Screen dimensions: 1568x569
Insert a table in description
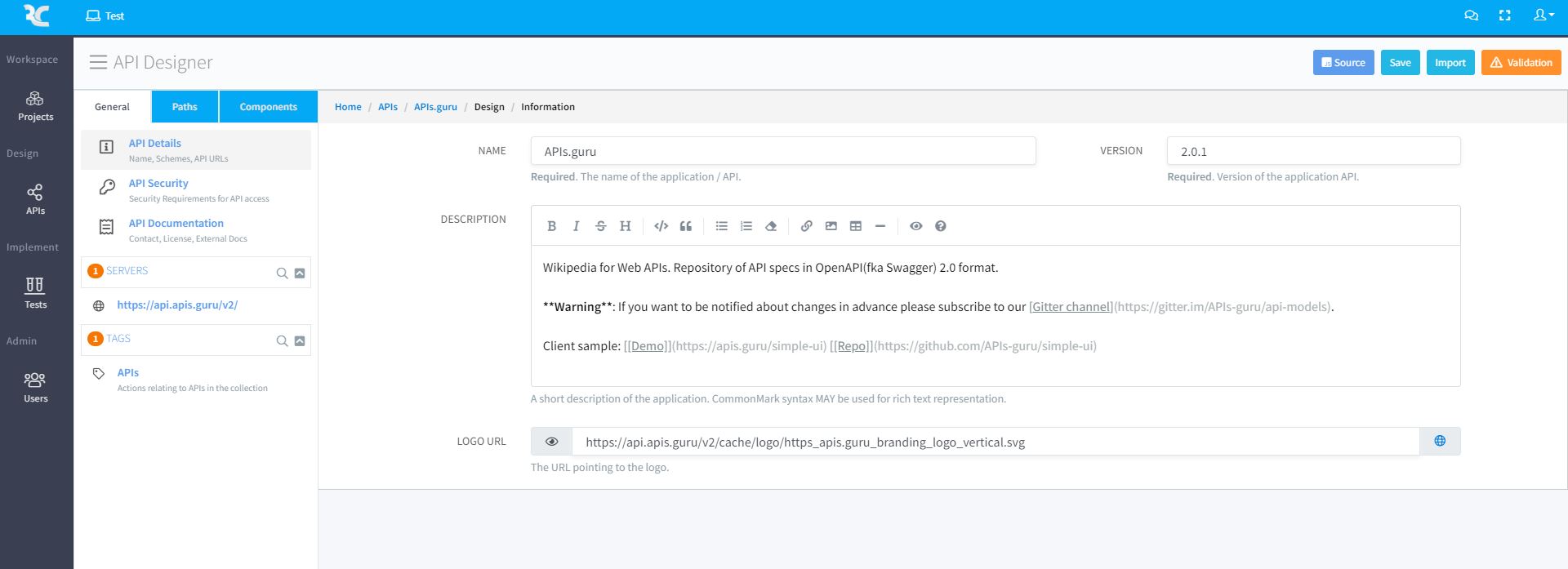(856, 226)
